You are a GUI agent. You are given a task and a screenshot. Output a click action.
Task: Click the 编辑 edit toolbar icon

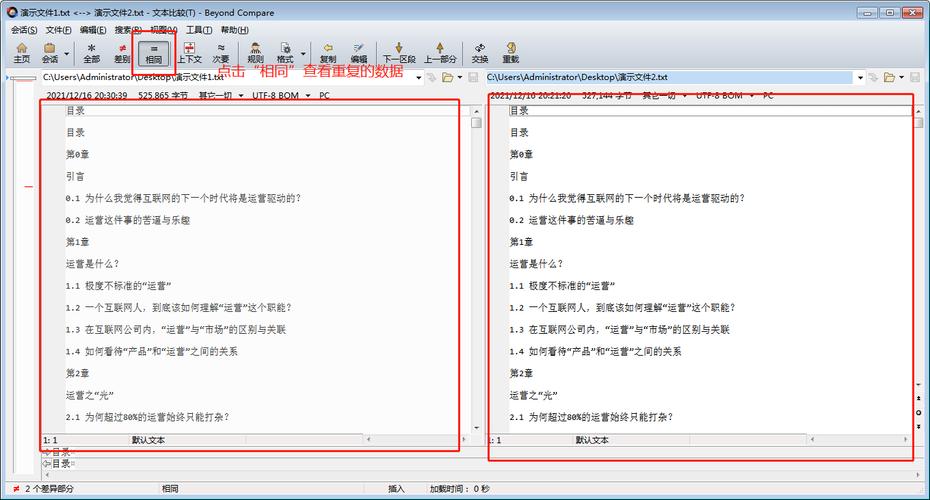[x=358, y=53]
